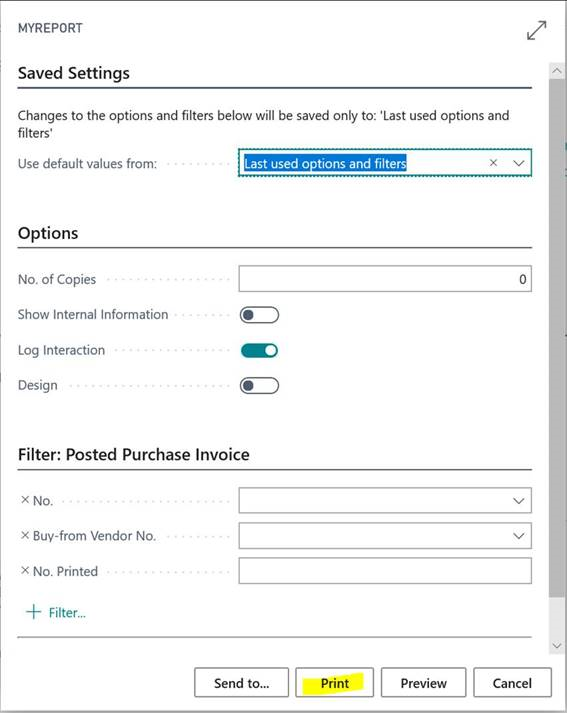Screen dimensions: 567x713
Task: Expand the dialog with the diagonal arrow icon
Action: [x=537, y=30]
